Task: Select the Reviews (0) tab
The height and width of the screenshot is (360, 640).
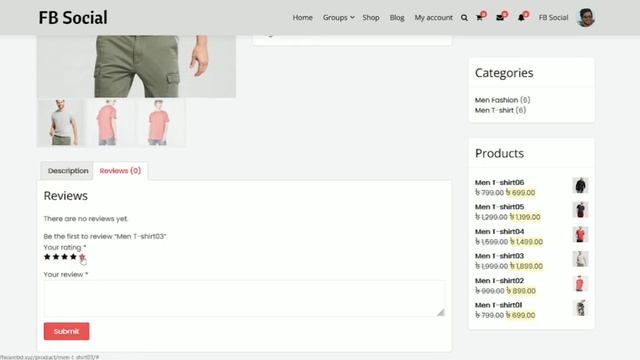Action: click(x=120, y=171)
